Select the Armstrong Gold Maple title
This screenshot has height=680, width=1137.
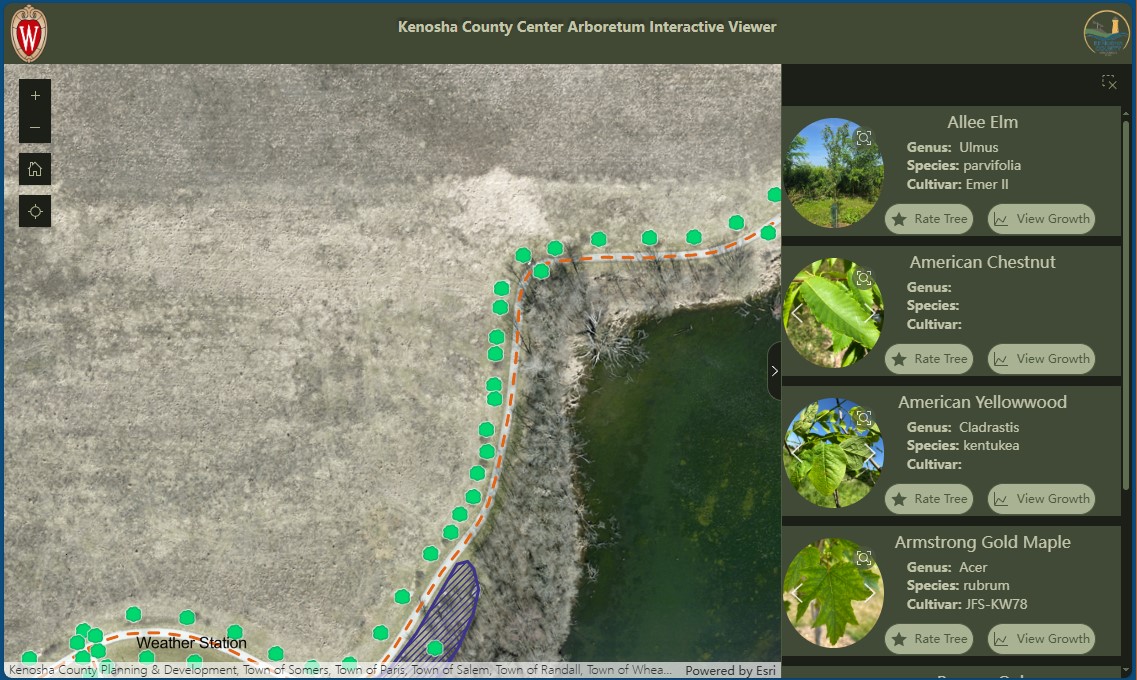point(983,542)
